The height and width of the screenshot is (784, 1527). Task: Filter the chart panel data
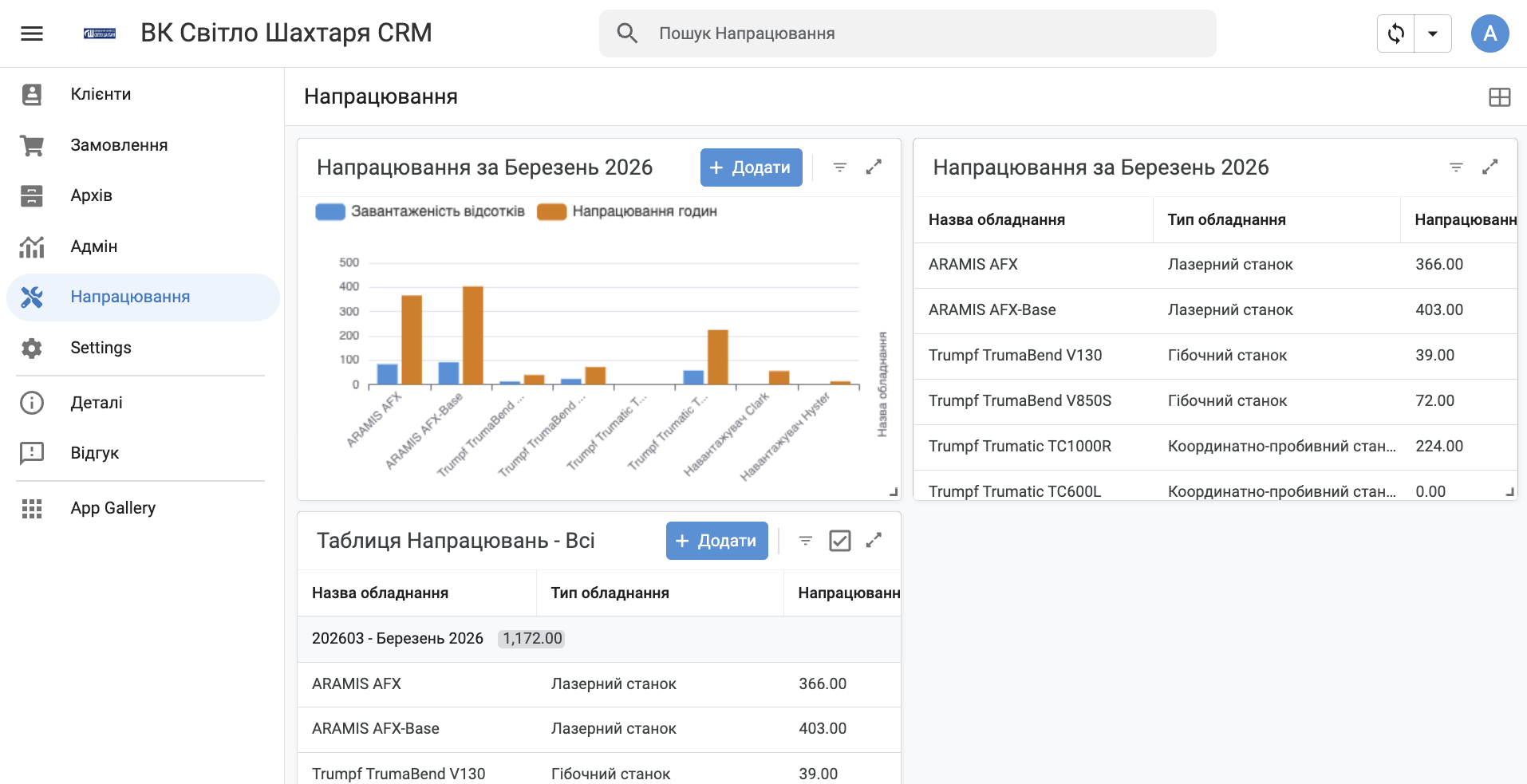point(839,167)
